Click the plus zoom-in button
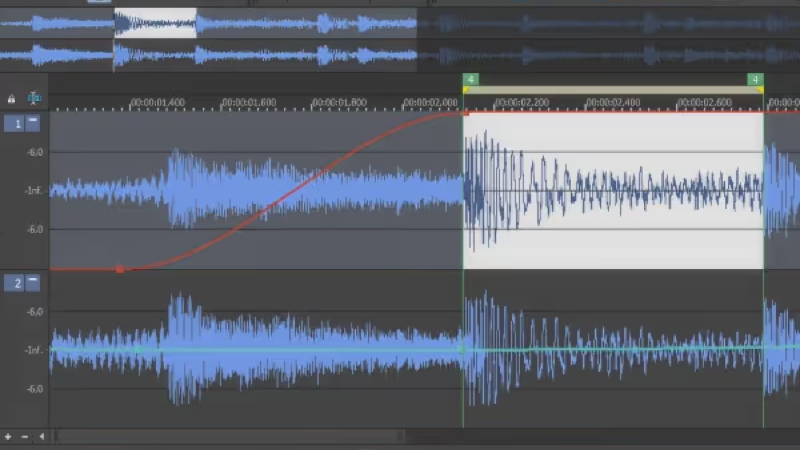The height and width of the screenshot is (450, 800). click(8, 437)
